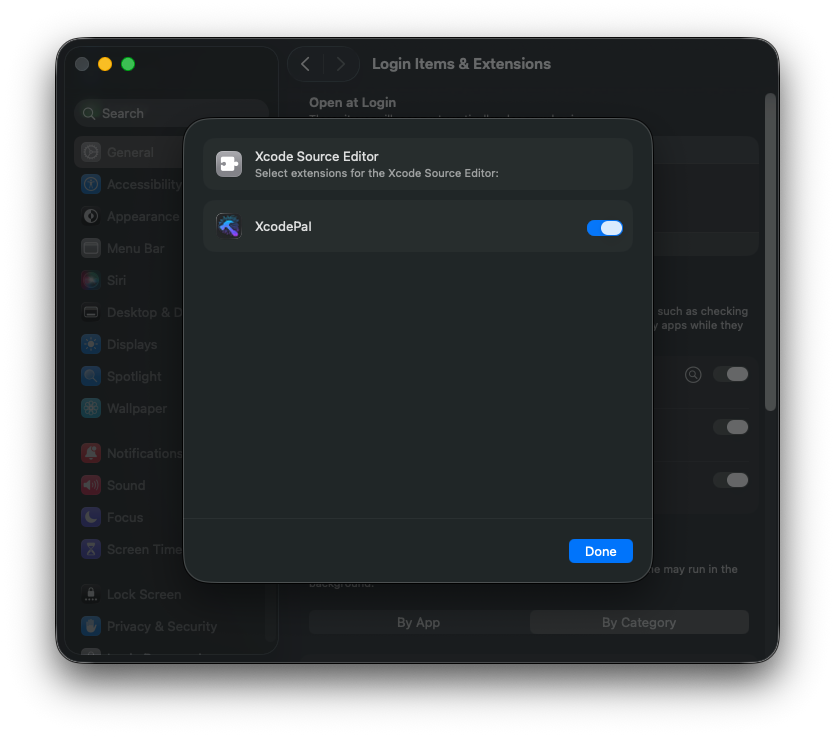Click the yellow minimize window button
Viewport: 835px width, 737px height.
point(105,64)
